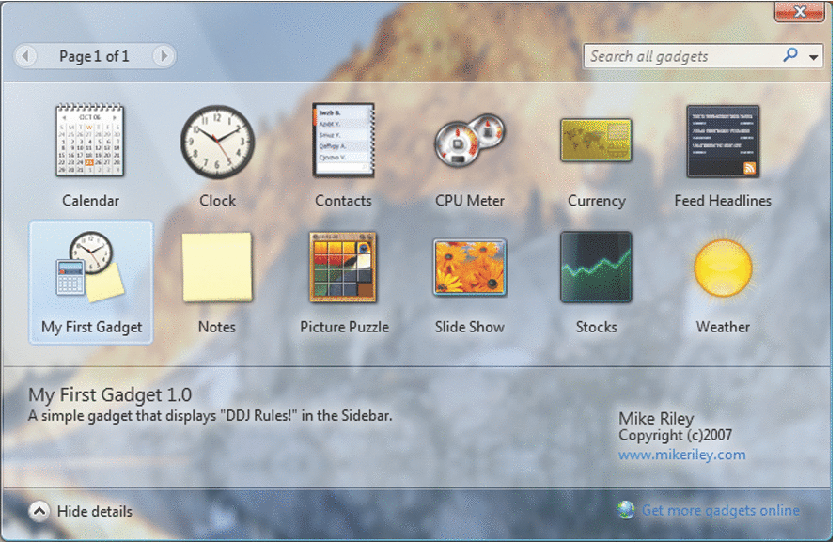Viewport: 833px width, 542px height.
Task: Click the Slide Show gadget icon
Action: coord(469,267)
